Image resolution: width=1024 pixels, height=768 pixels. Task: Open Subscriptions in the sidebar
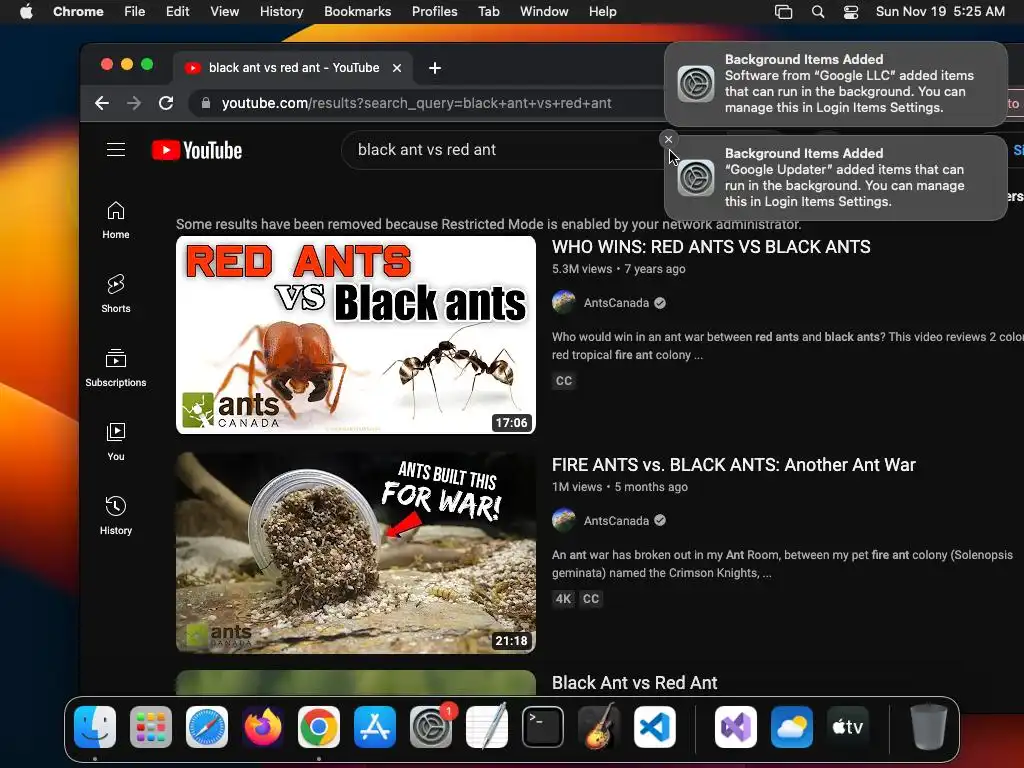click(116, 368)
